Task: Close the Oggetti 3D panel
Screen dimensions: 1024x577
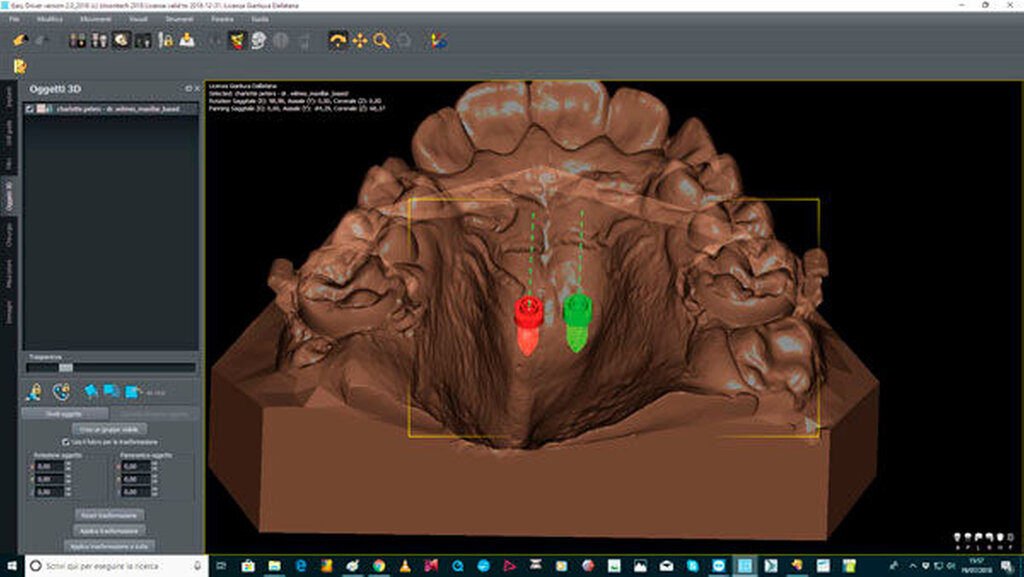Action: [197, 88]
